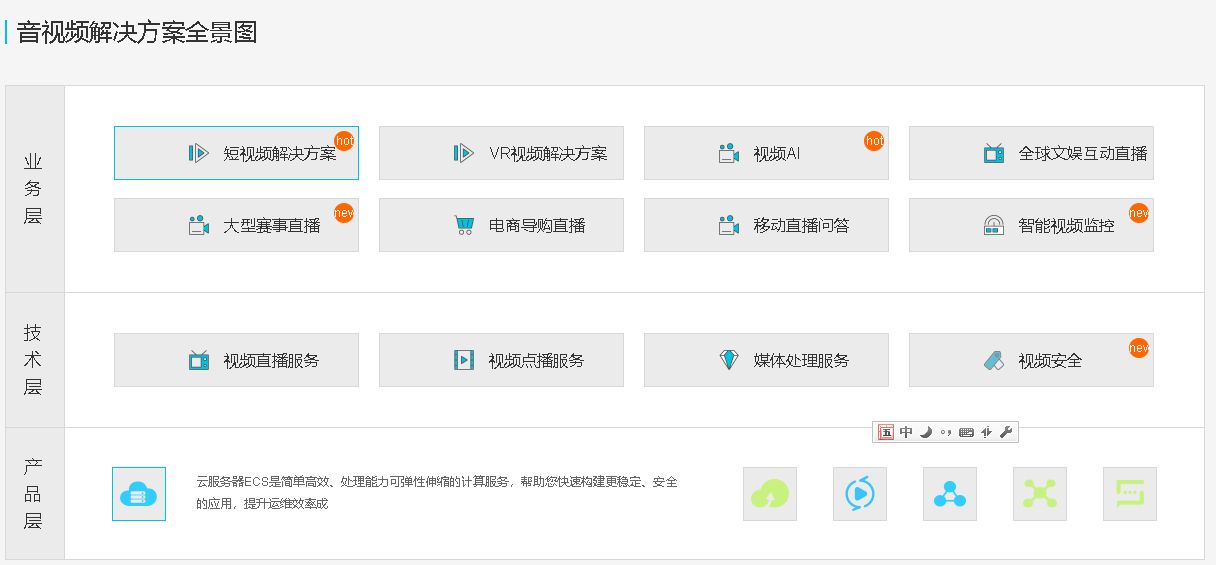
Task: Select the circular play-refresh product icon
Action: click(x=860, y=494)
